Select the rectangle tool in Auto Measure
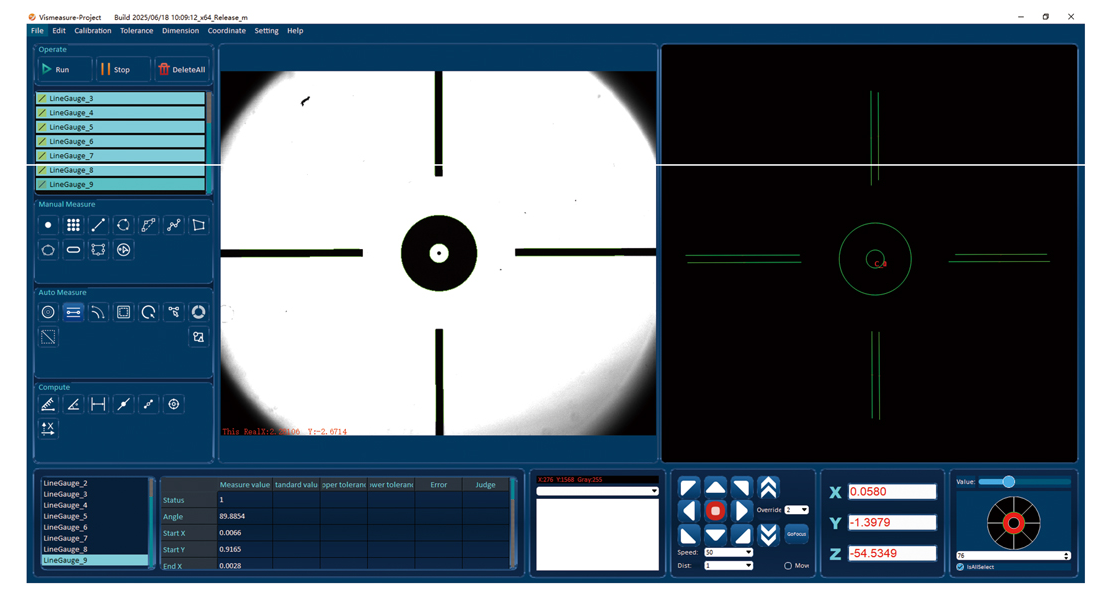 123,312
